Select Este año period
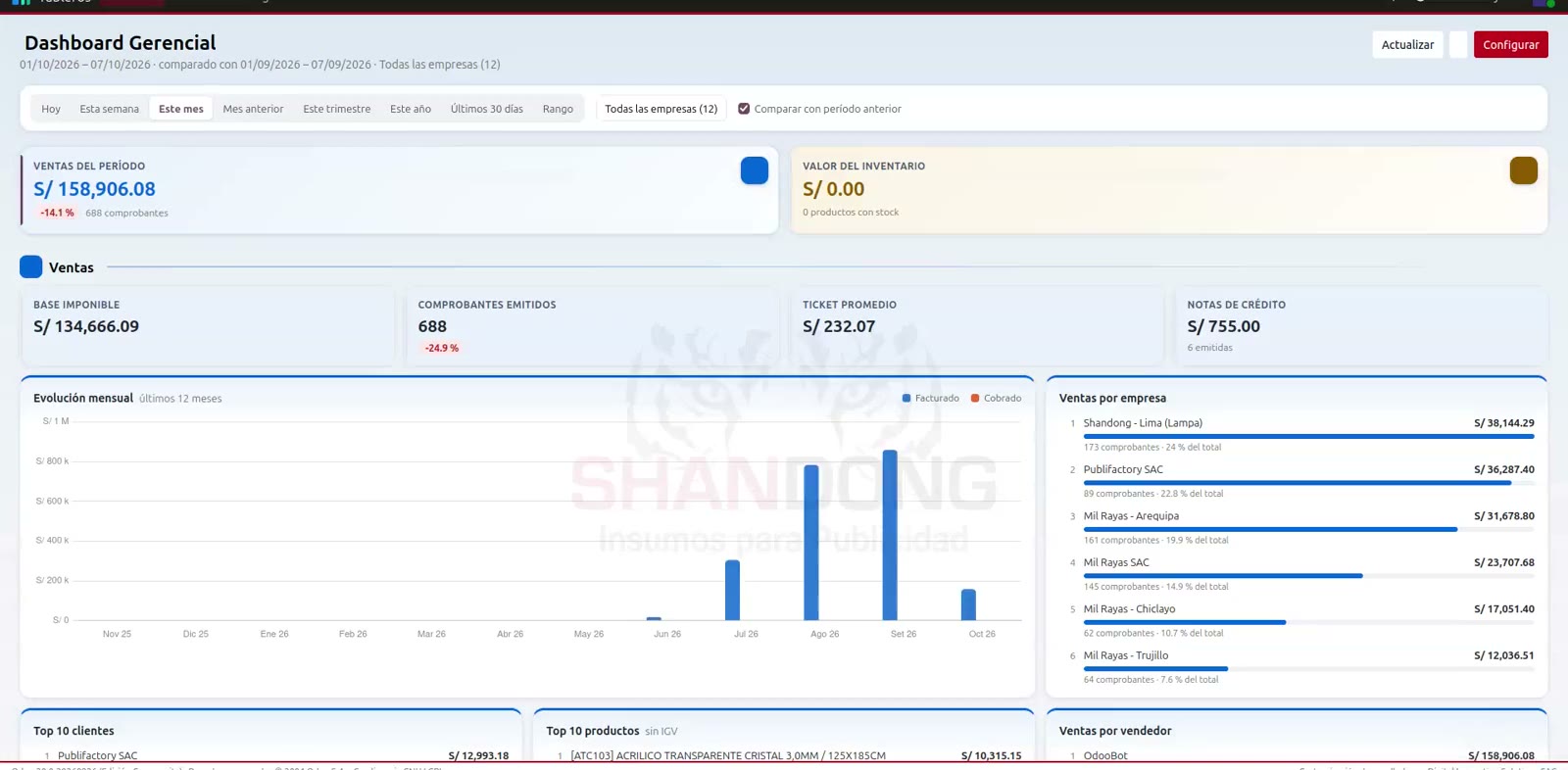This screenshot has height=770, width=1568. [411, 109]
